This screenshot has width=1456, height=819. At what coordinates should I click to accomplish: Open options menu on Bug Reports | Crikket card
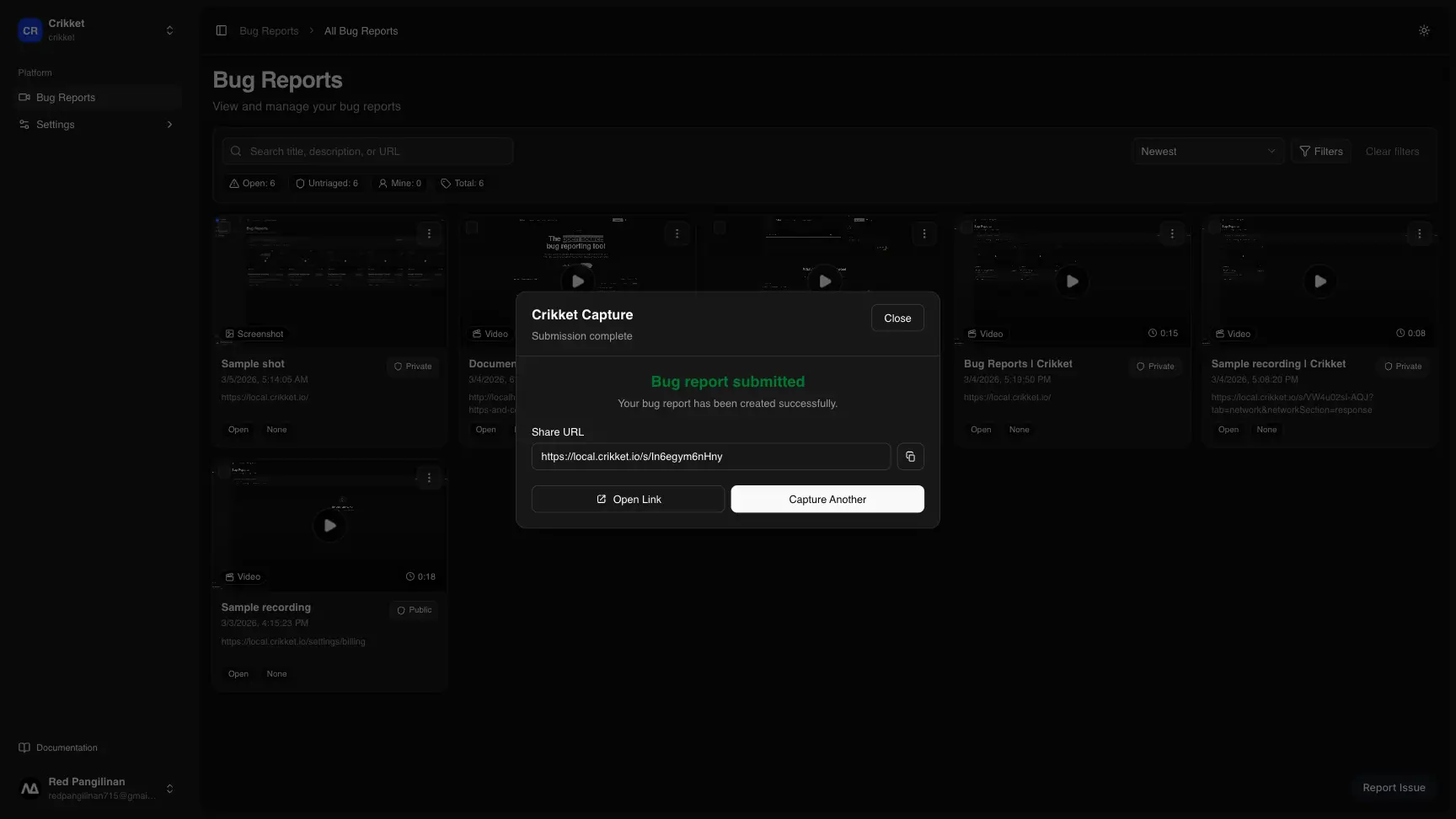click(1172, 234)
